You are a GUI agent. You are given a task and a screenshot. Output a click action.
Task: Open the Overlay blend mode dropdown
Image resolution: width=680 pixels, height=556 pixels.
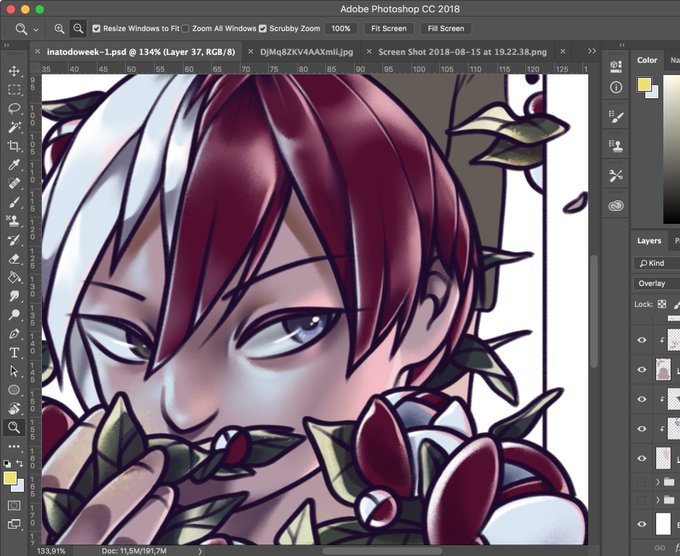click(x=657, y=283)
